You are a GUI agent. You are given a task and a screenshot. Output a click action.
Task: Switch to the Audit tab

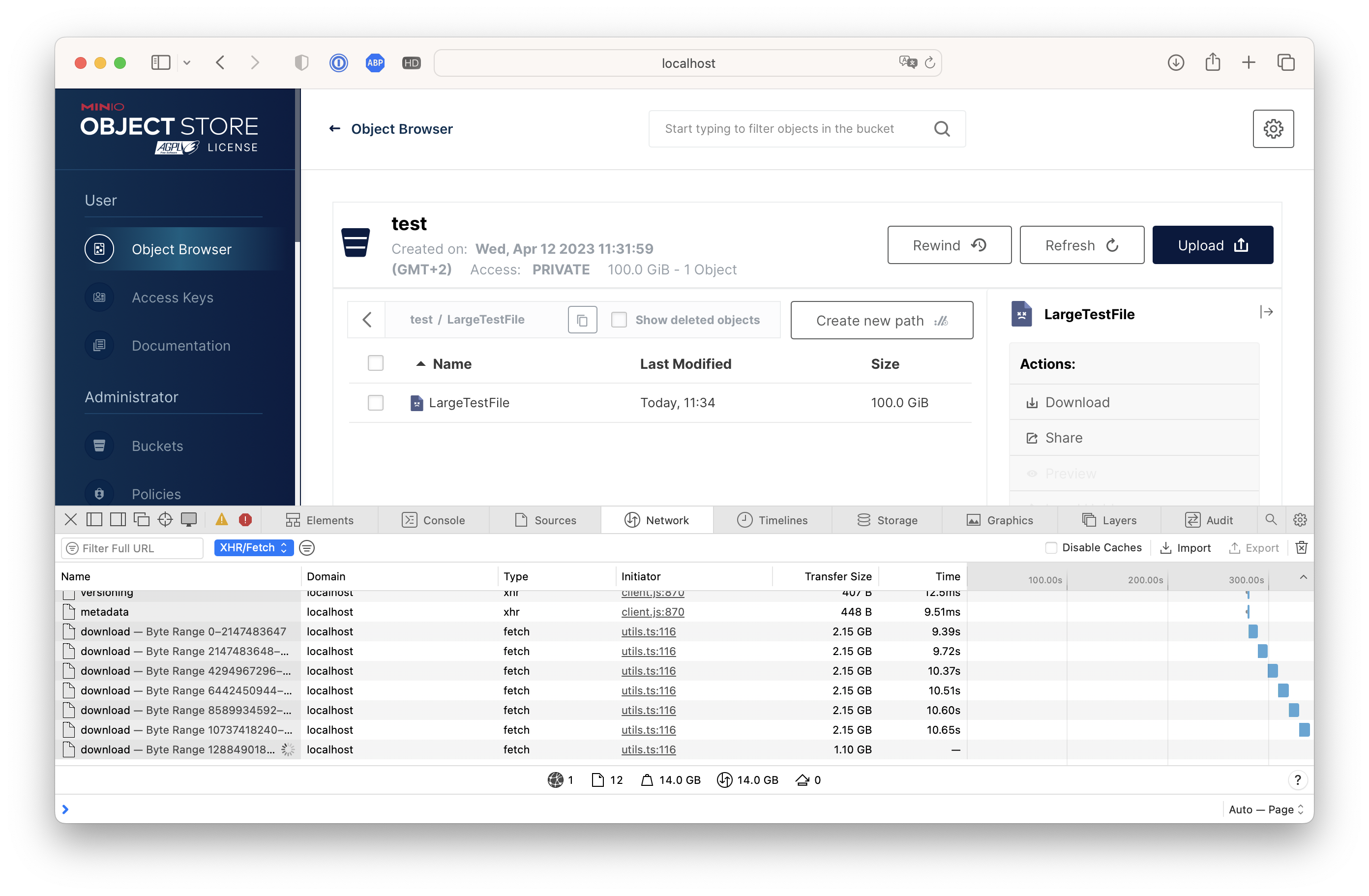pos(1209,520)
